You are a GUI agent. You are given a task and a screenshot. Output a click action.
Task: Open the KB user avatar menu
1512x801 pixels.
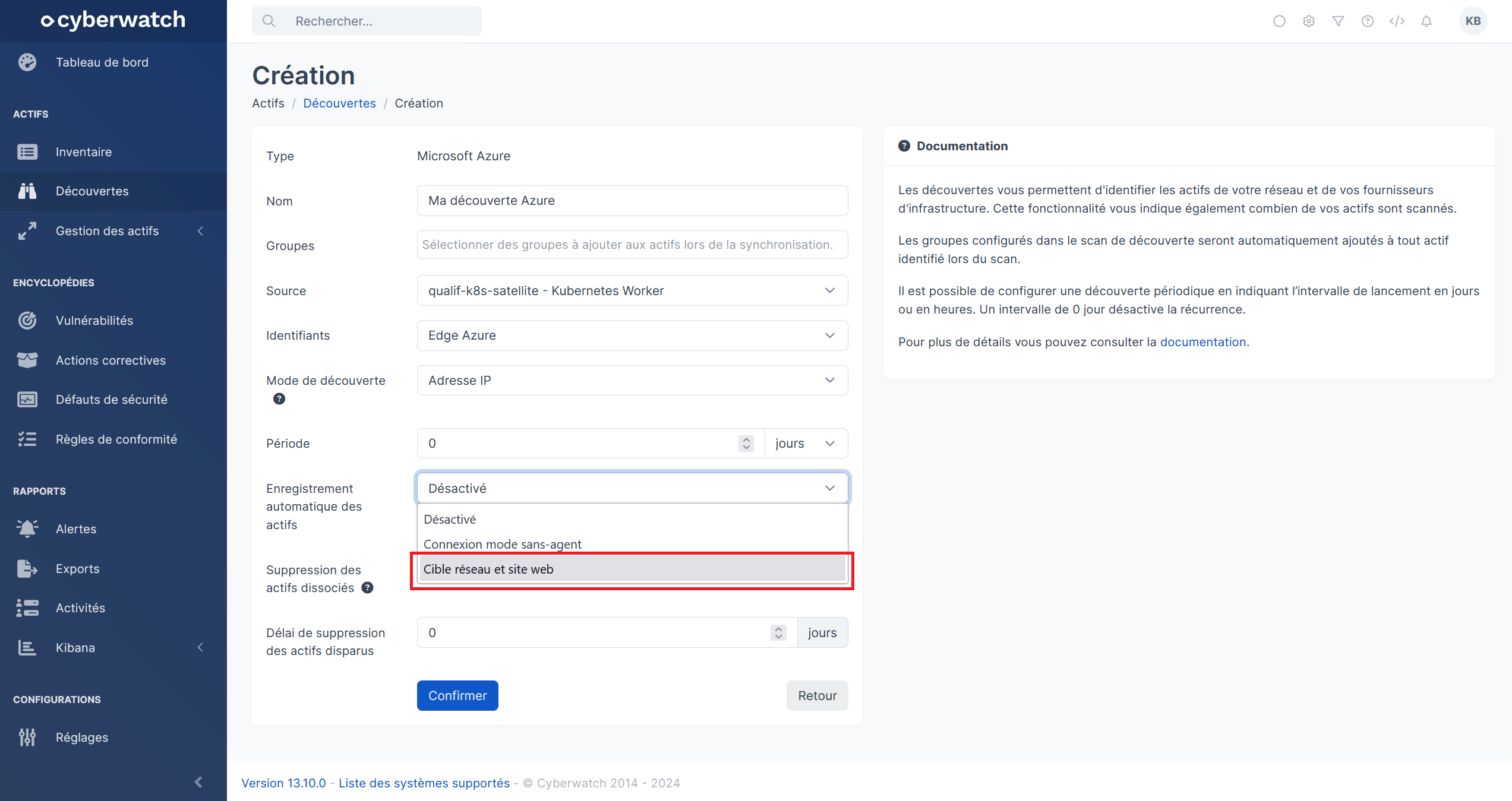(1473, 21)
